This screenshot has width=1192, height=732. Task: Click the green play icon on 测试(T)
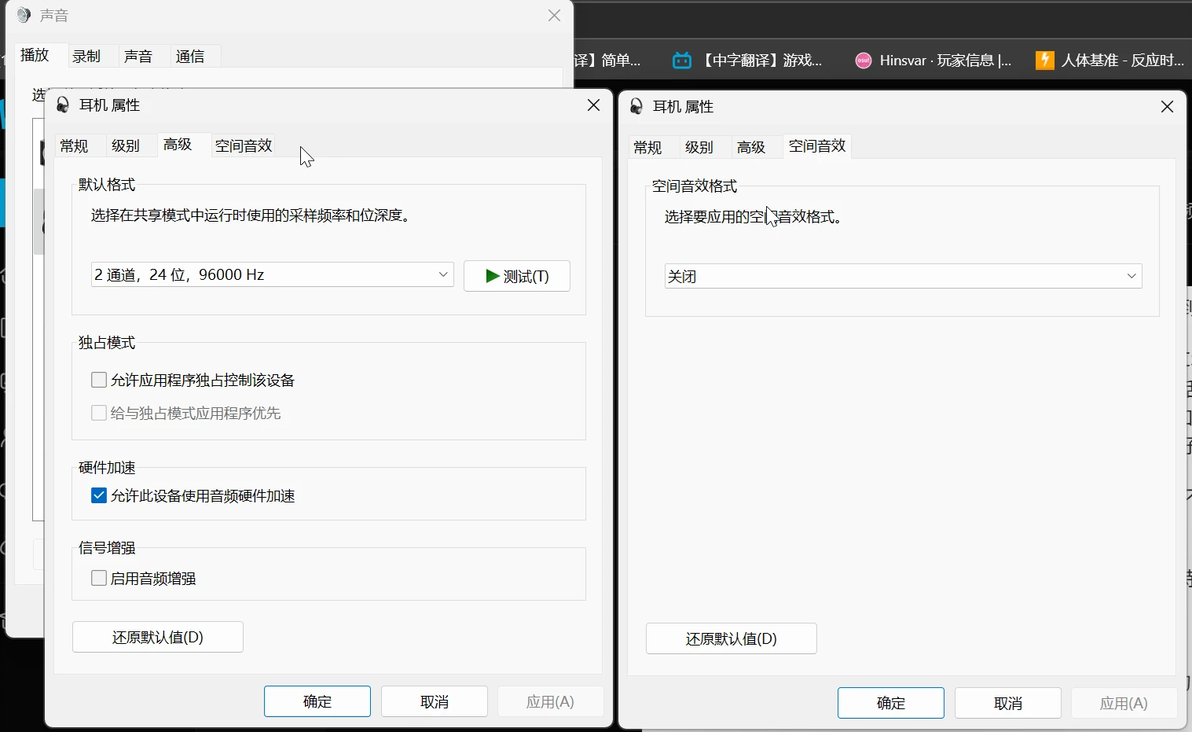493,276
